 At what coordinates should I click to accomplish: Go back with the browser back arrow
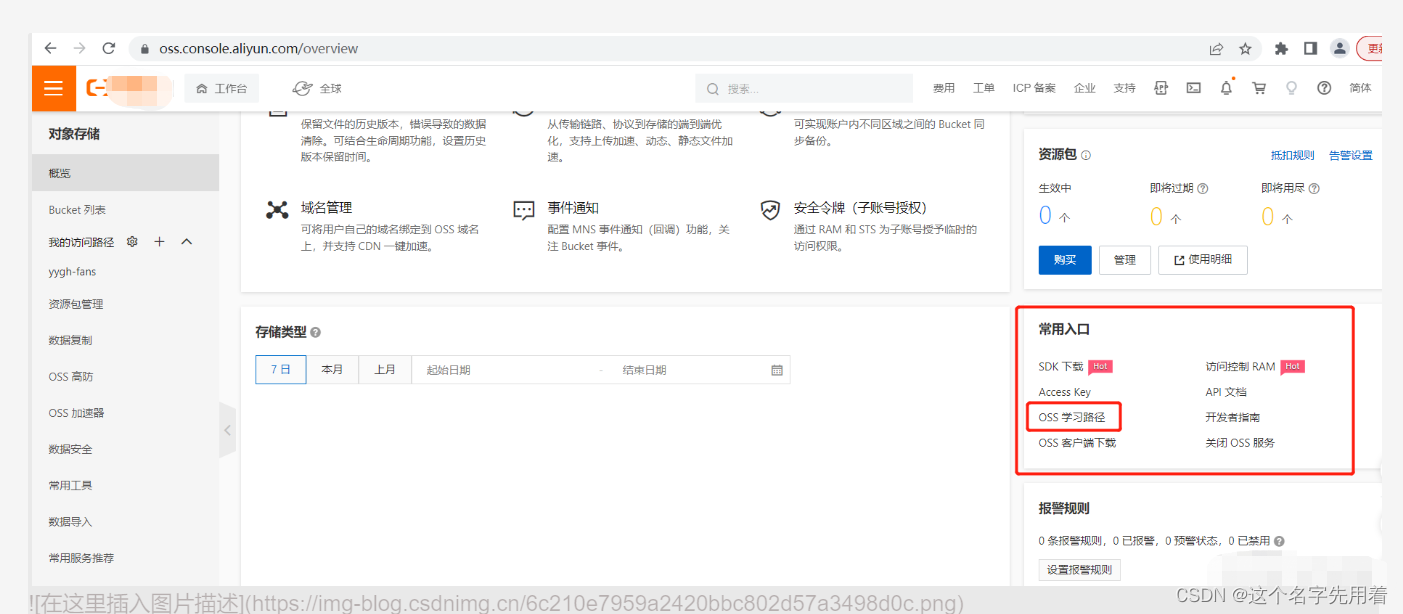pos(50,48)
